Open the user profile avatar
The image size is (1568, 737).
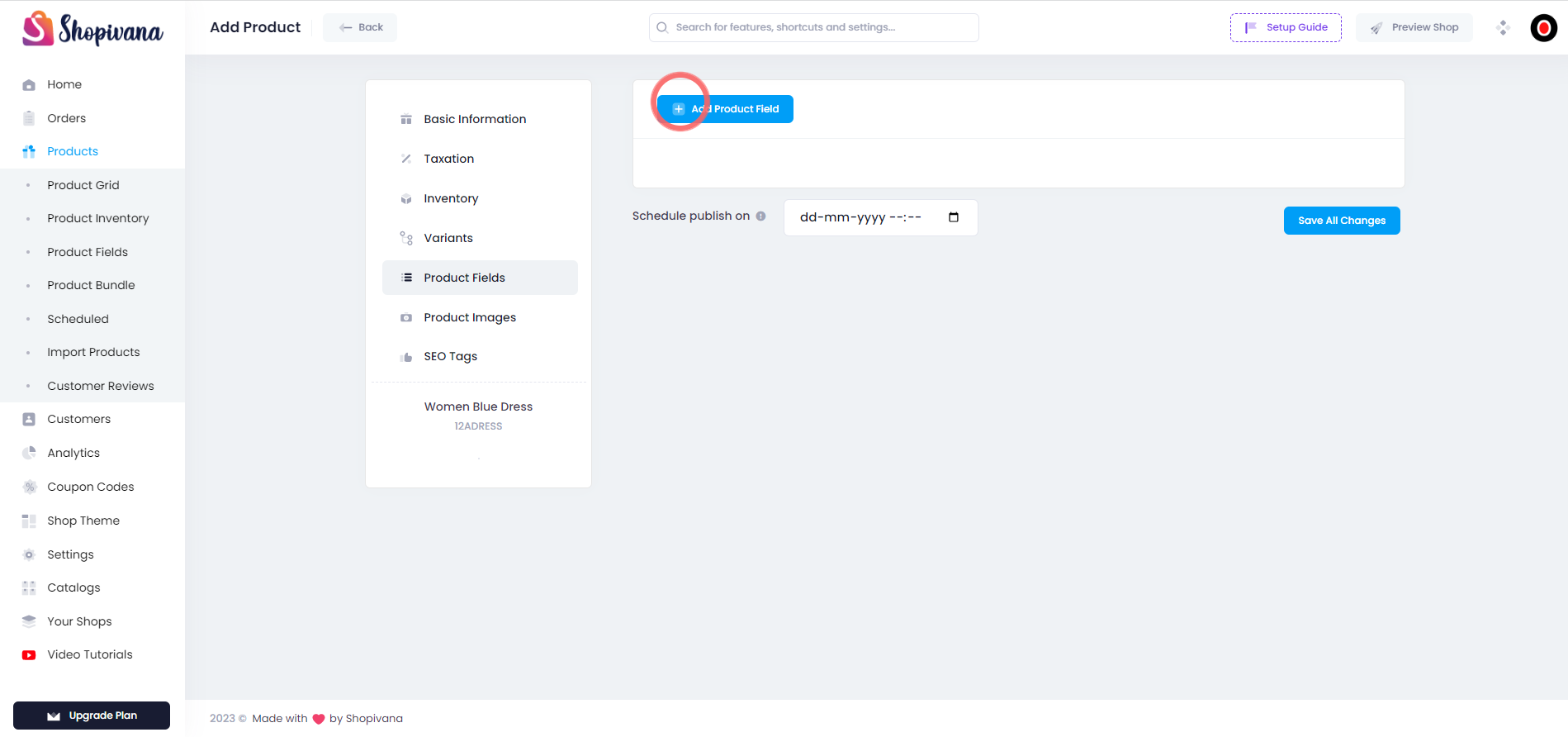click(1544, 28)
